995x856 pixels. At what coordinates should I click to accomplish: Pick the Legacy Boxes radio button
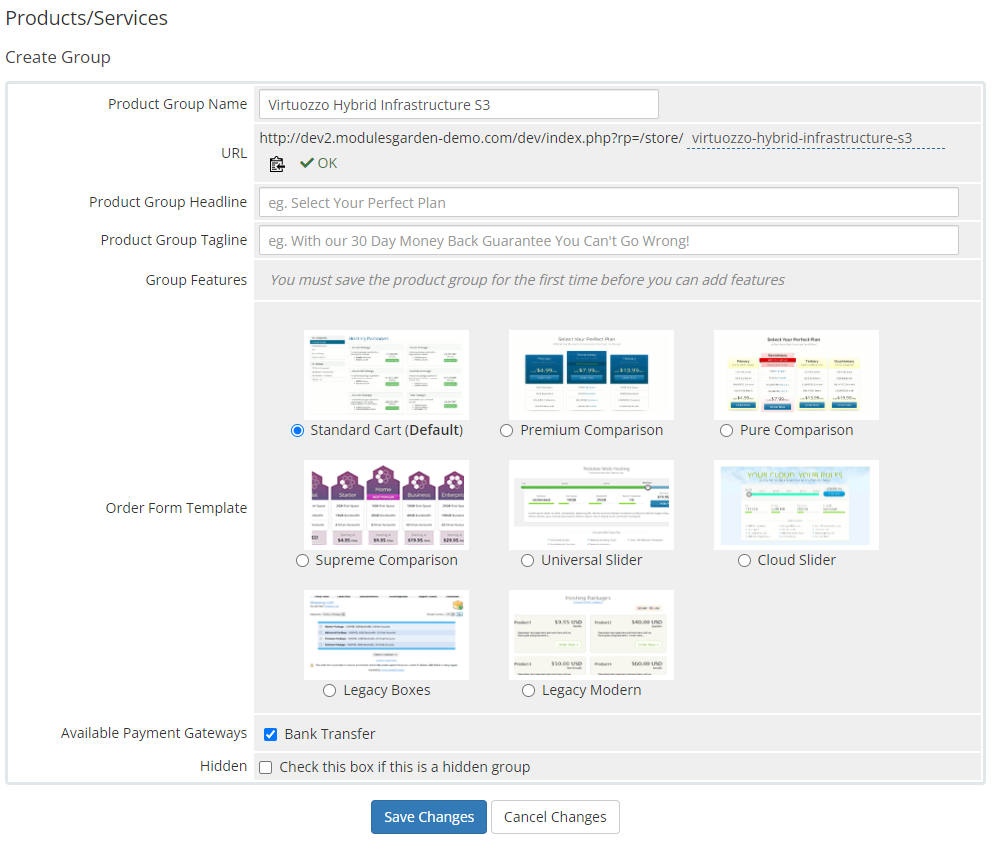tap(329, 691)
